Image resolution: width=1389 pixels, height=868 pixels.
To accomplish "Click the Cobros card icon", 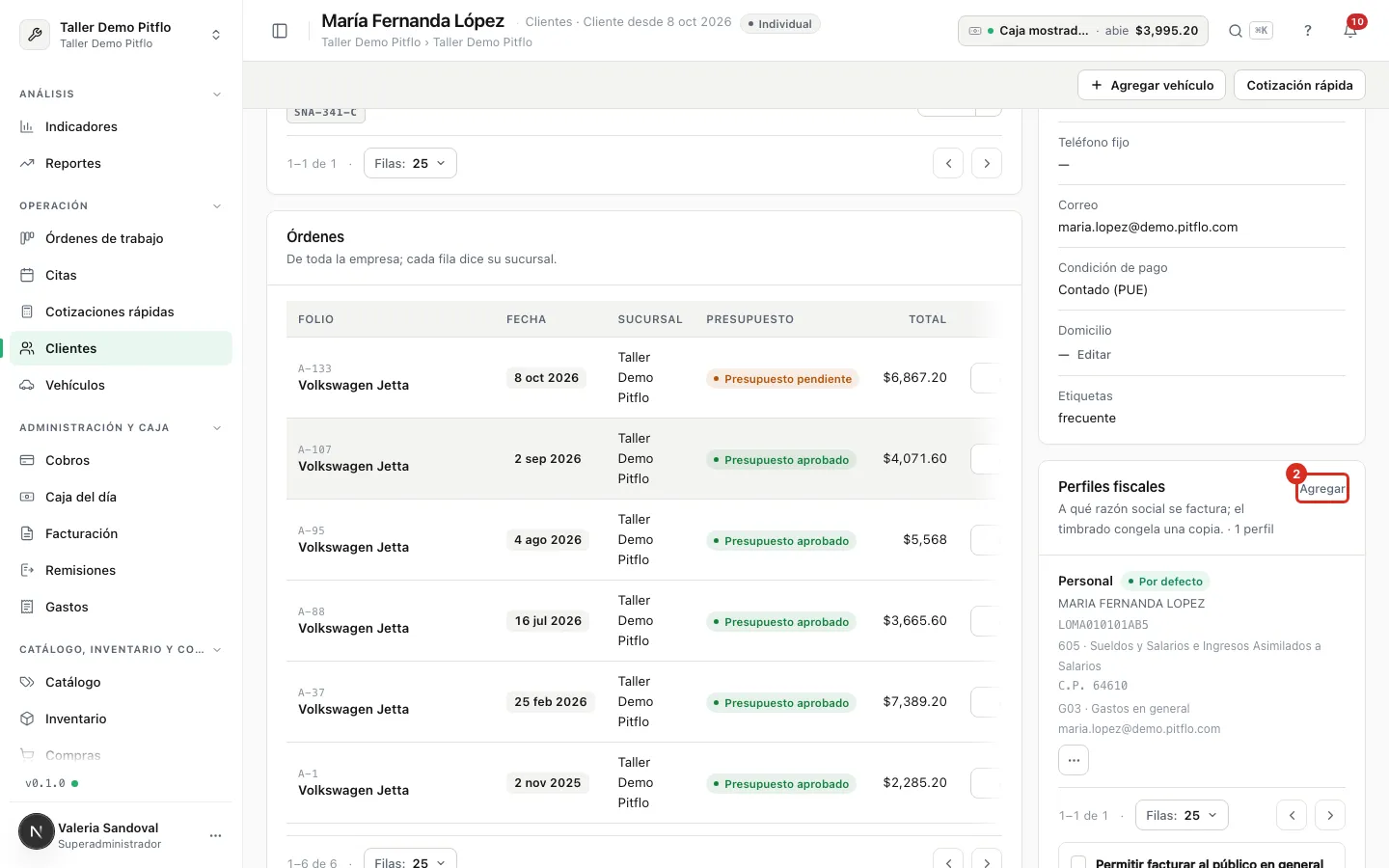I will pos(27,460).
